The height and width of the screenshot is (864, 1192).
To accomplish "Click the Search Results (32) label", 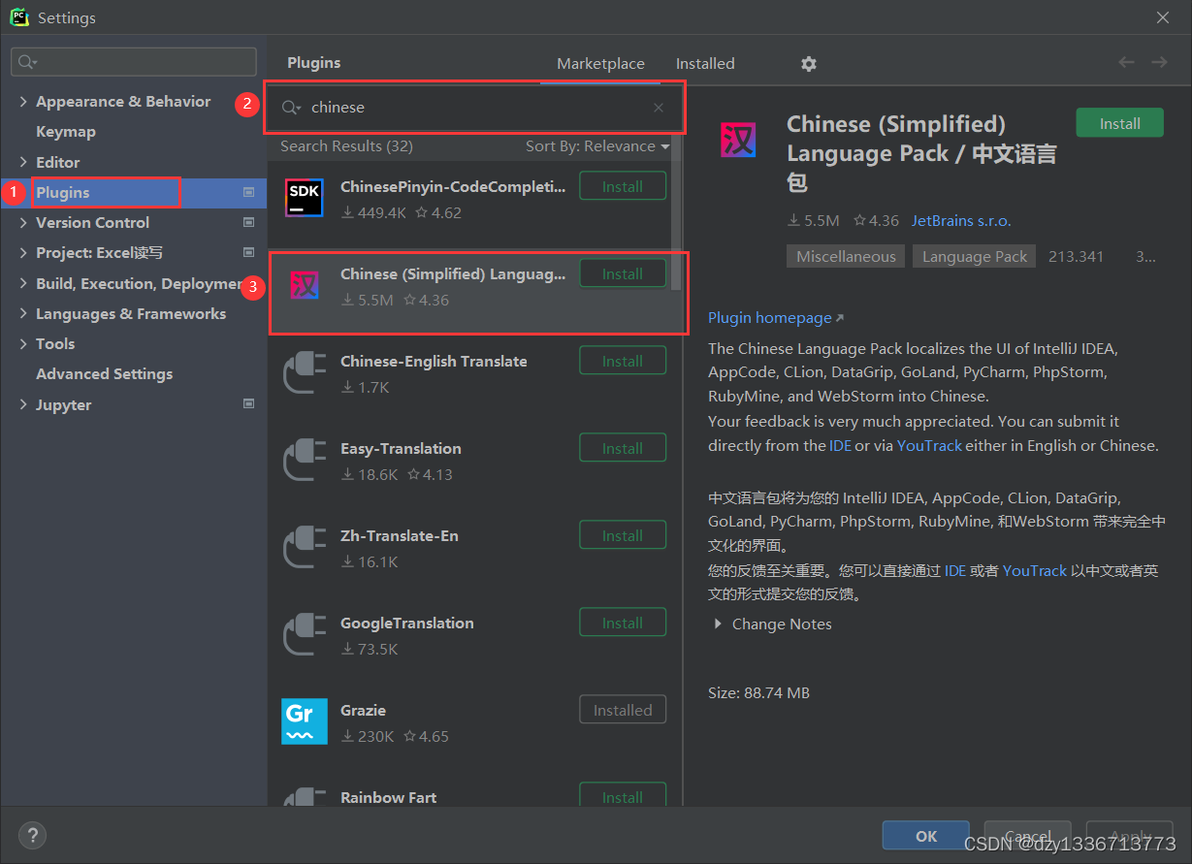I will (347, 146).
